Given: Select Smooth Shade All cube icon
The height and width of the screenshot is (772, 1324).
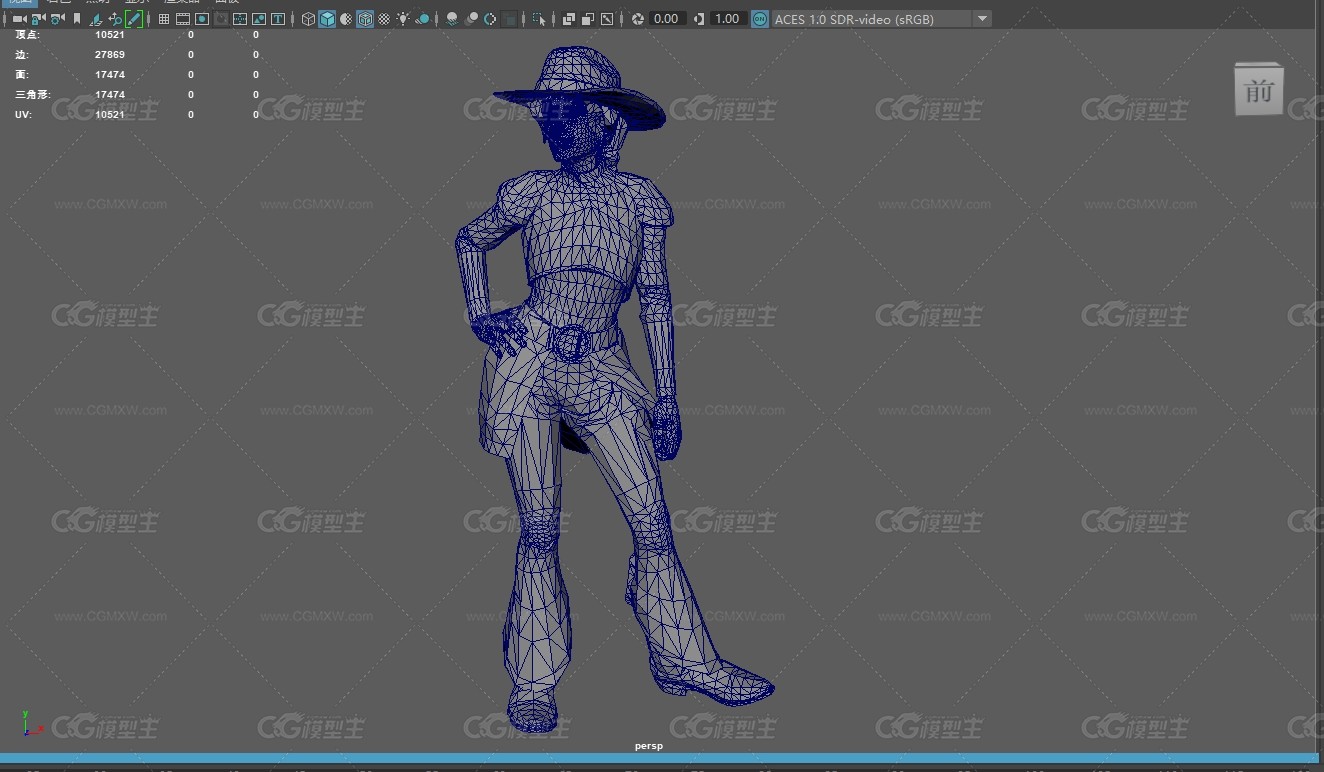Looking at the screenshot, I should 327,19.
